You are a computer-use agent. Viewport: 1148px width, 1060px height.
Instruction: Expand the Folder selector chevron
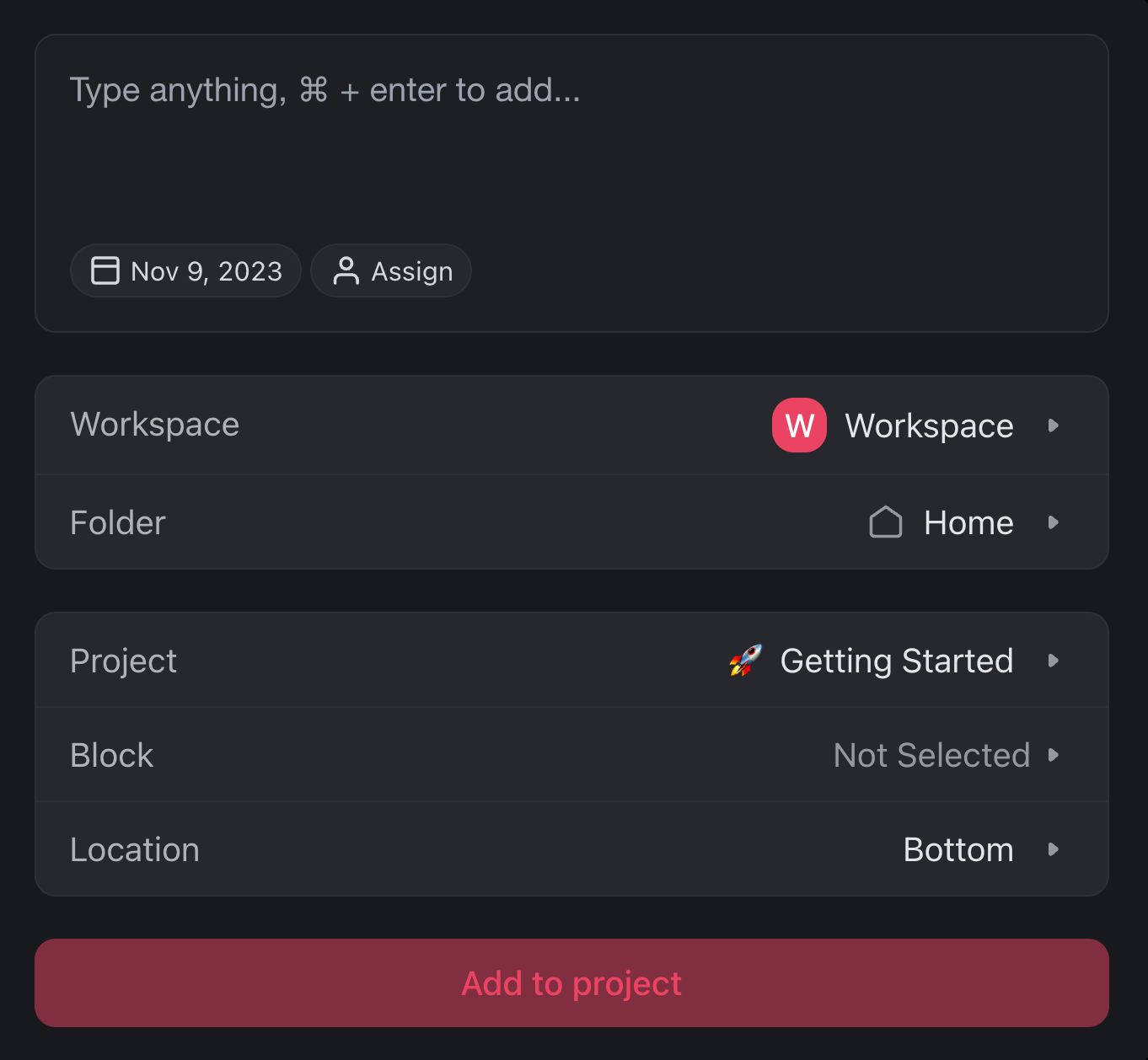(1054, 522)
